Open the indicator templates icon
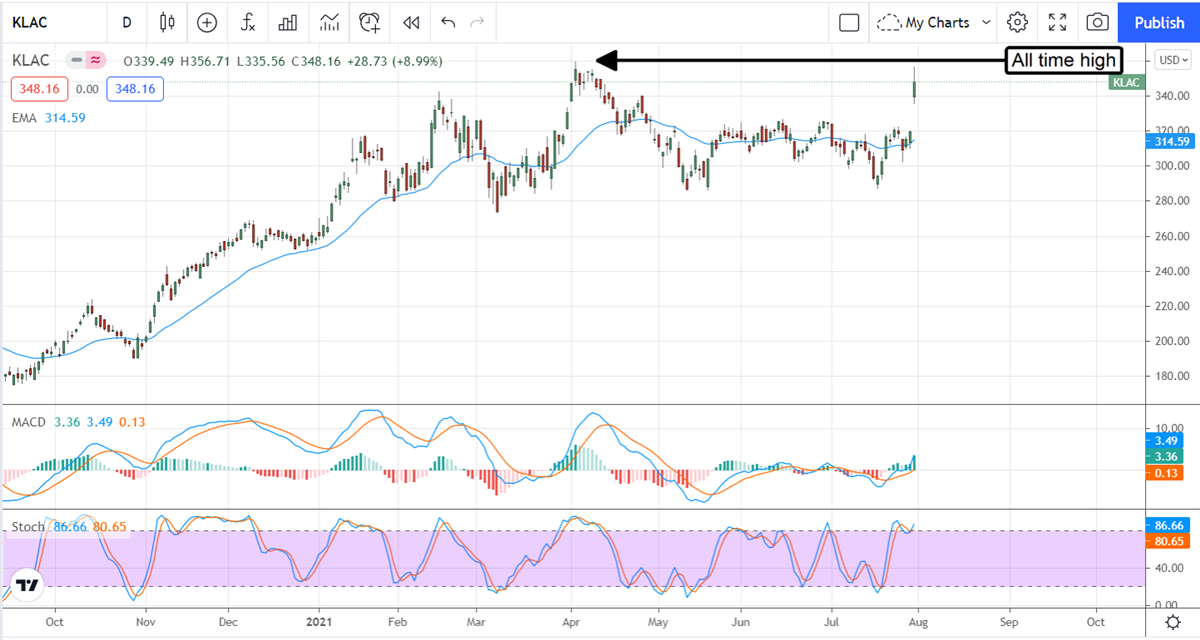The height and width of the screenshot is (640, 1200). pos(329,22)
